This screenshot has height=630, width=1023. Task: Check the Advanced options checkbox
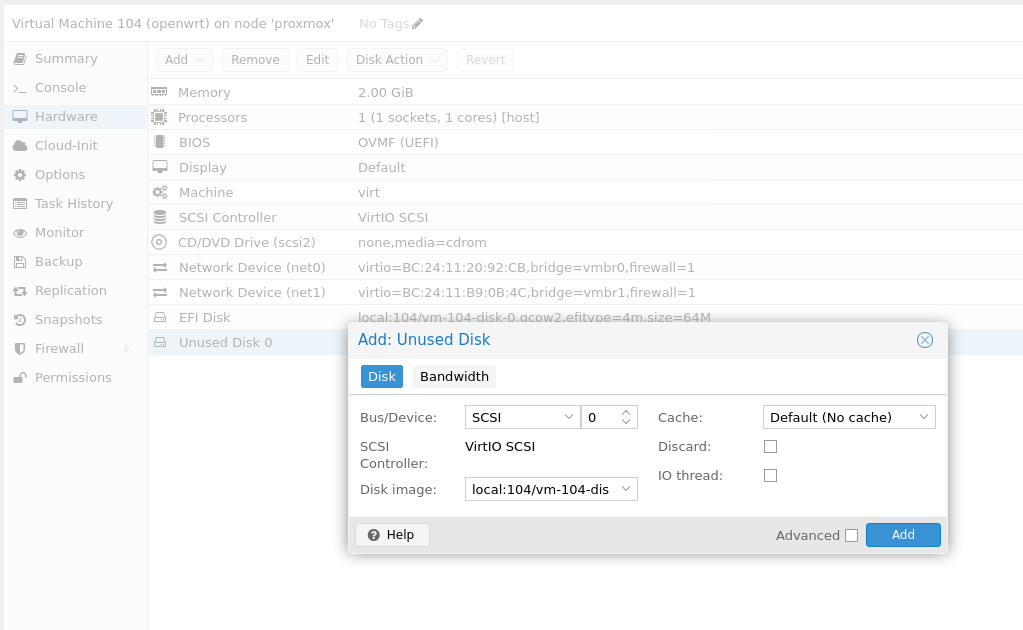[851, 535]
